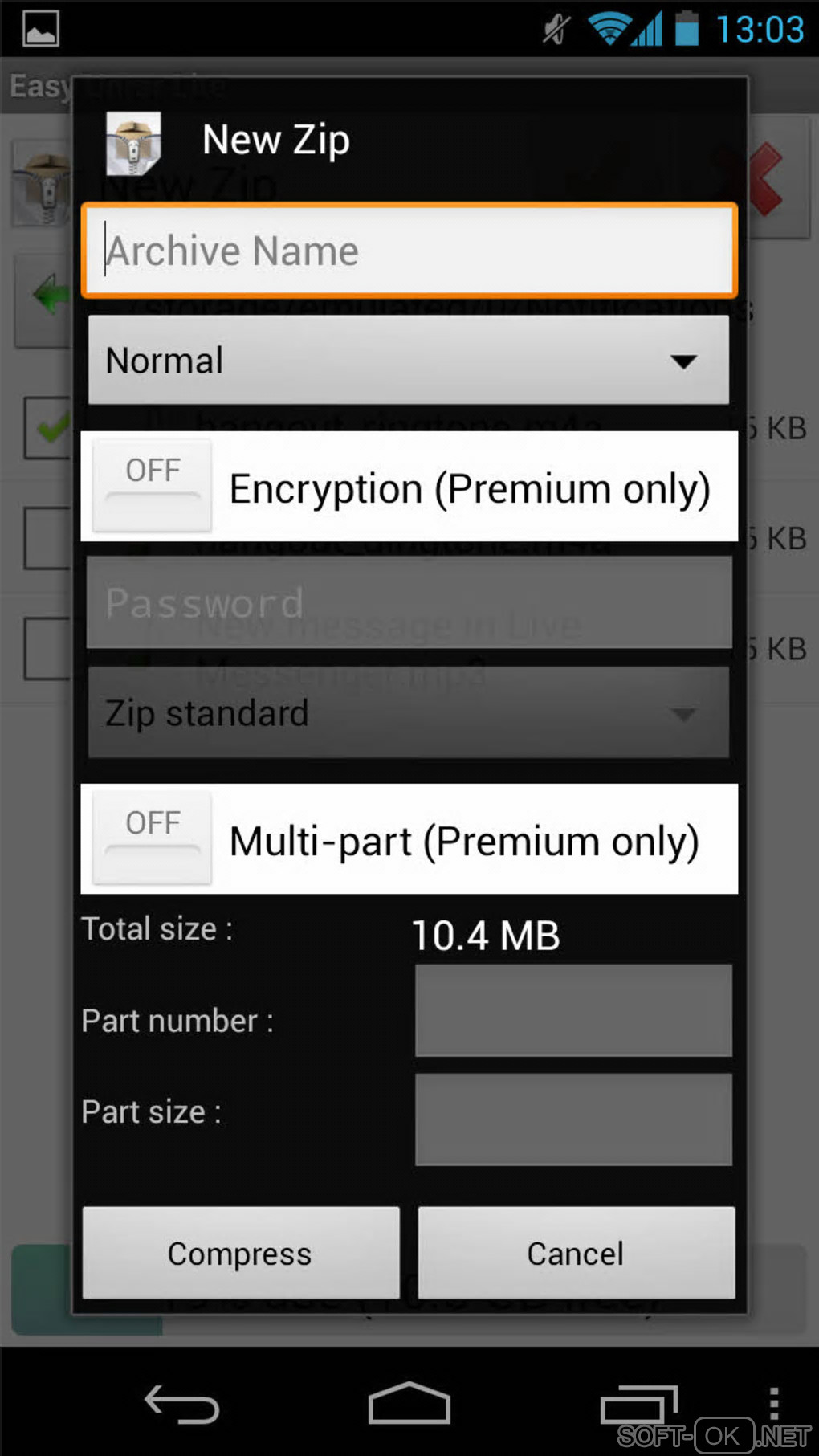819x1456 pixels.
Task: Open the Normal compression level dropdown
Action: click(409, 361)
